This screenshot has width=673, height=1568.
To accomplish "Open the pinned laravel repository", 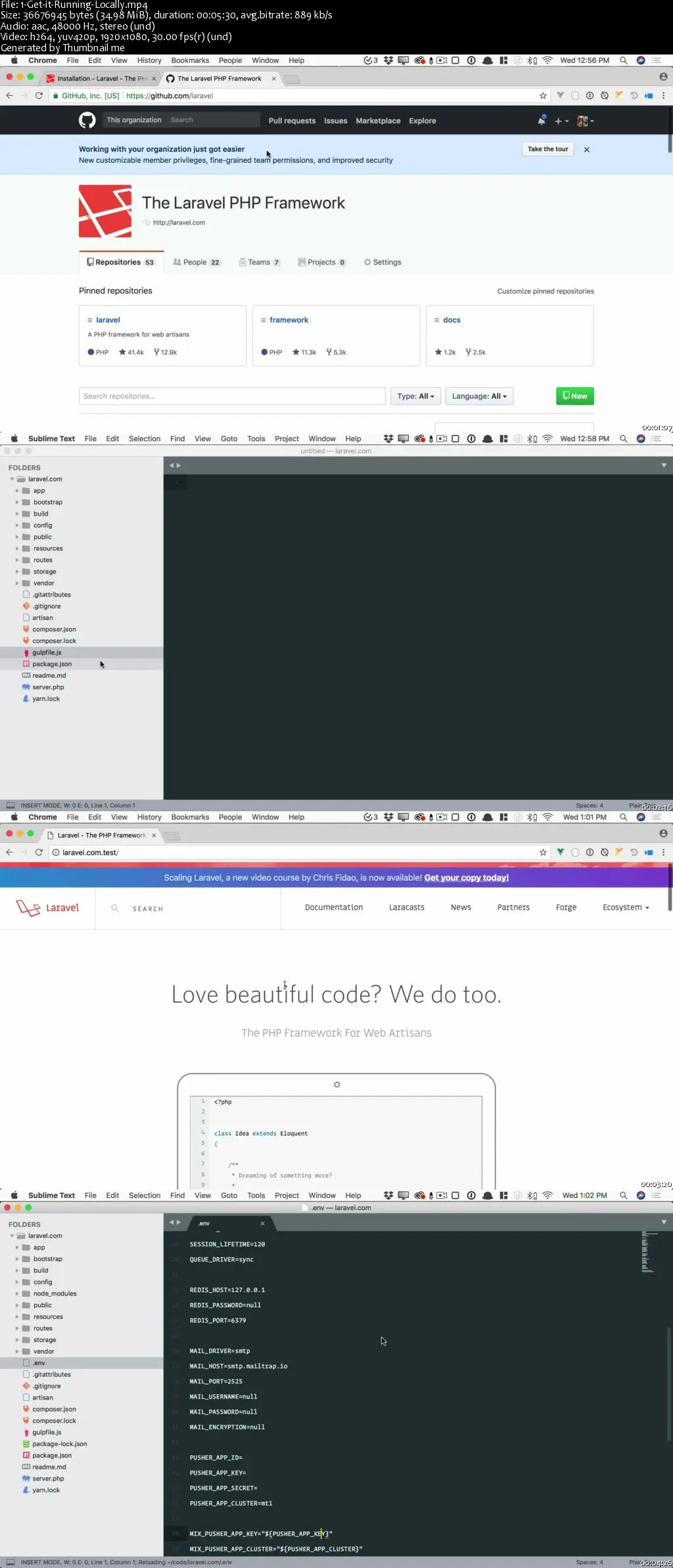I will 108,320.
